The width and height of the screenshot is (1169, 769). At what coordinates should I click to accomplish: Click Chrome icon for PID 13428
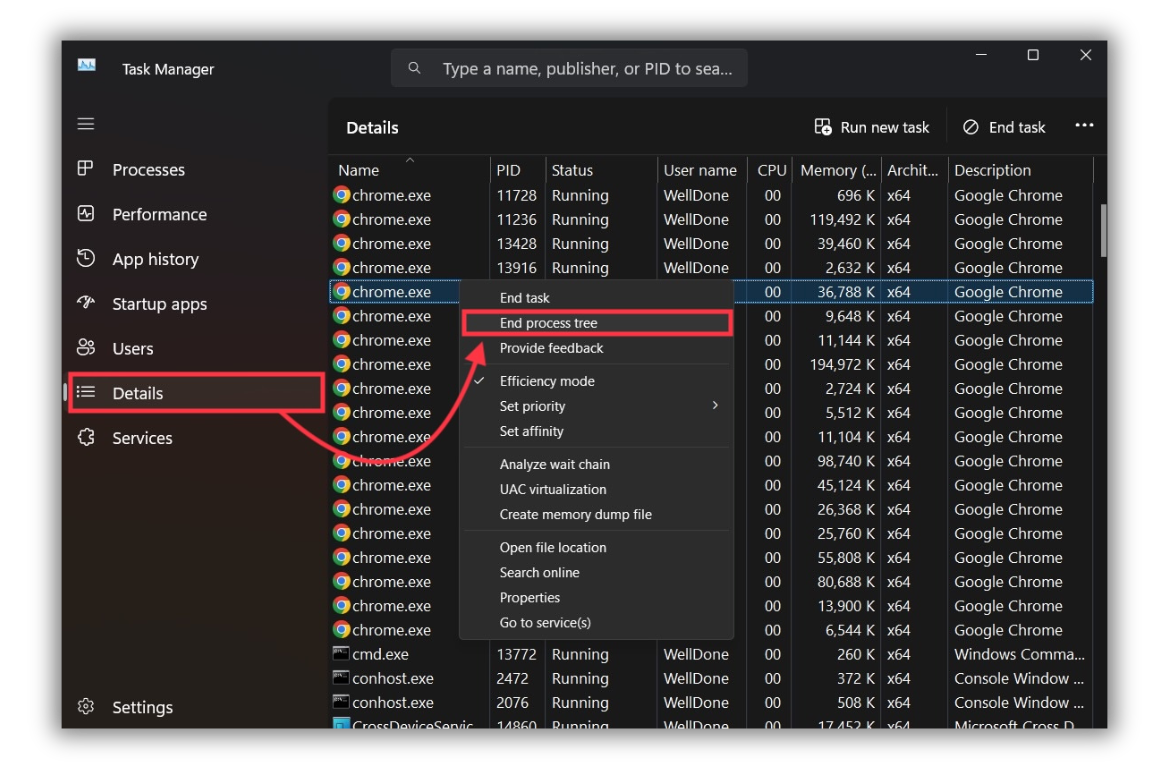(x=341, y=243)
